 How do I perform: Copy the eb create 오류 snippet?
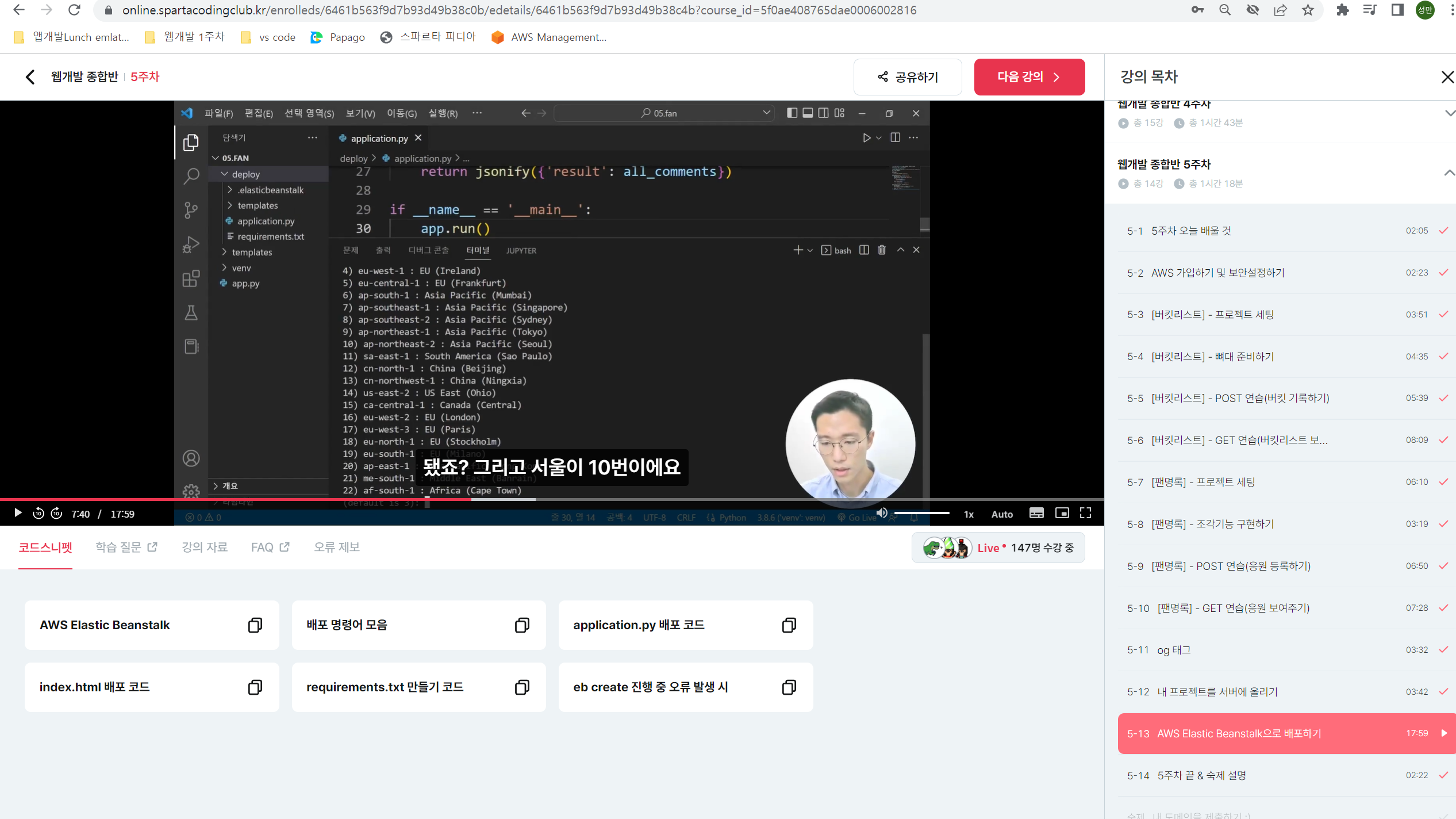click(789, 687)
